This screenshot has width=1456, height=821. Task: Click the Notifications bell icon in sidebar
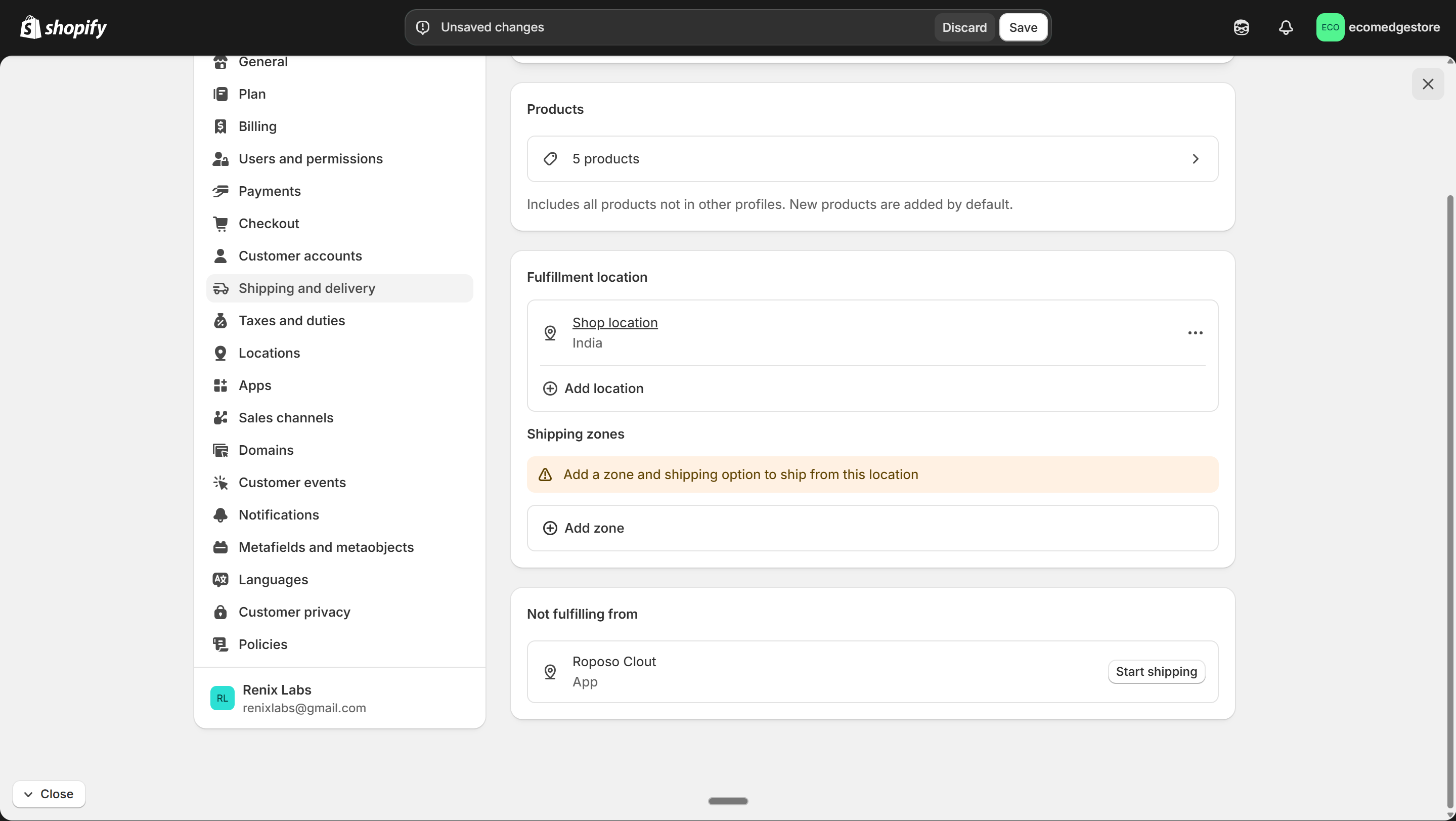[221, 514]
